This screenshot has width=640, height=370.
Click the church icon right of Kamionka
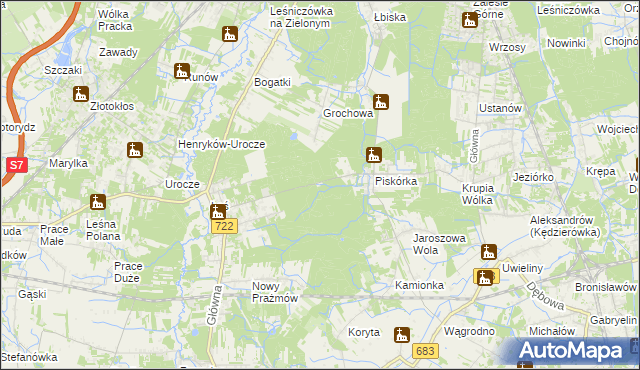click(x=484, y=278)
